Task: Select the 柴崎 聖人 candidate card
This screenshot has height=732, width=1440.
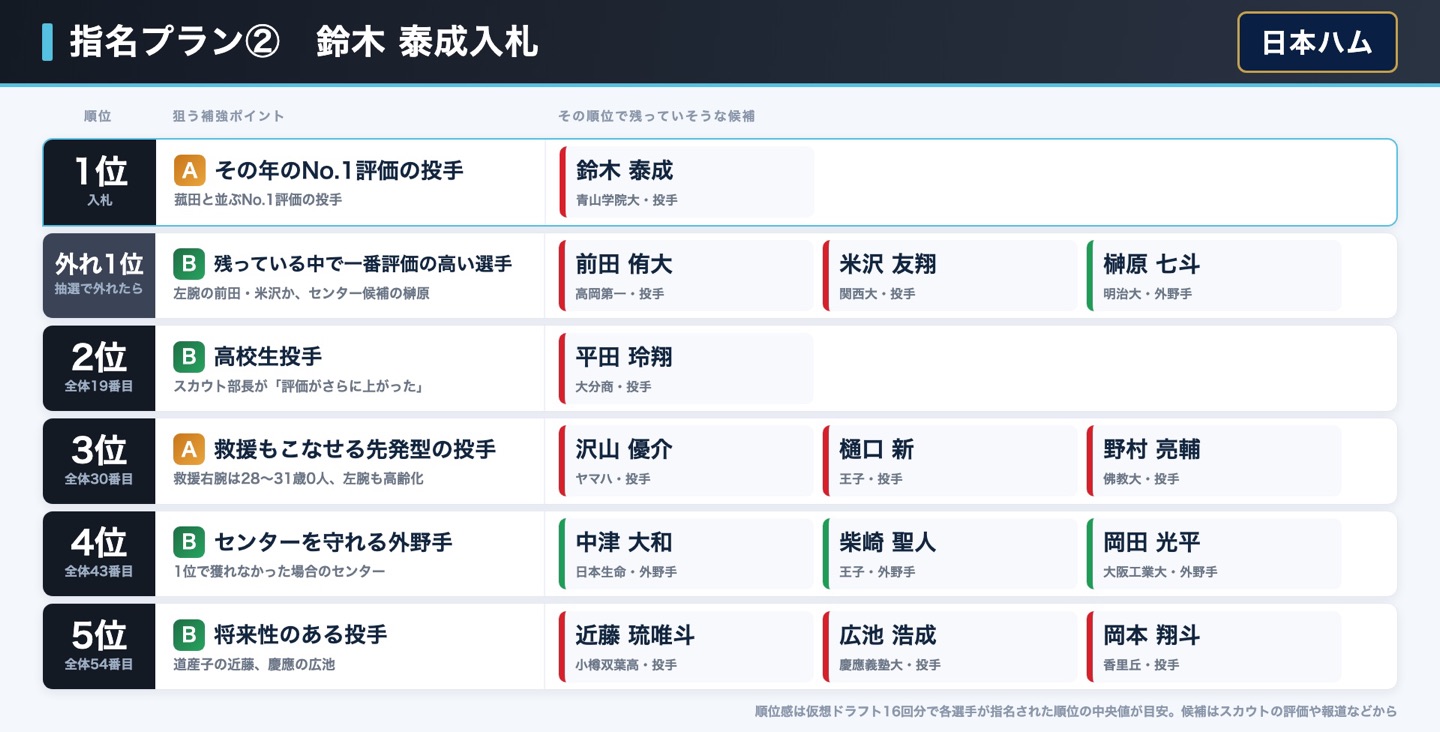Action: pyautogui.click(x=951, y=554)
